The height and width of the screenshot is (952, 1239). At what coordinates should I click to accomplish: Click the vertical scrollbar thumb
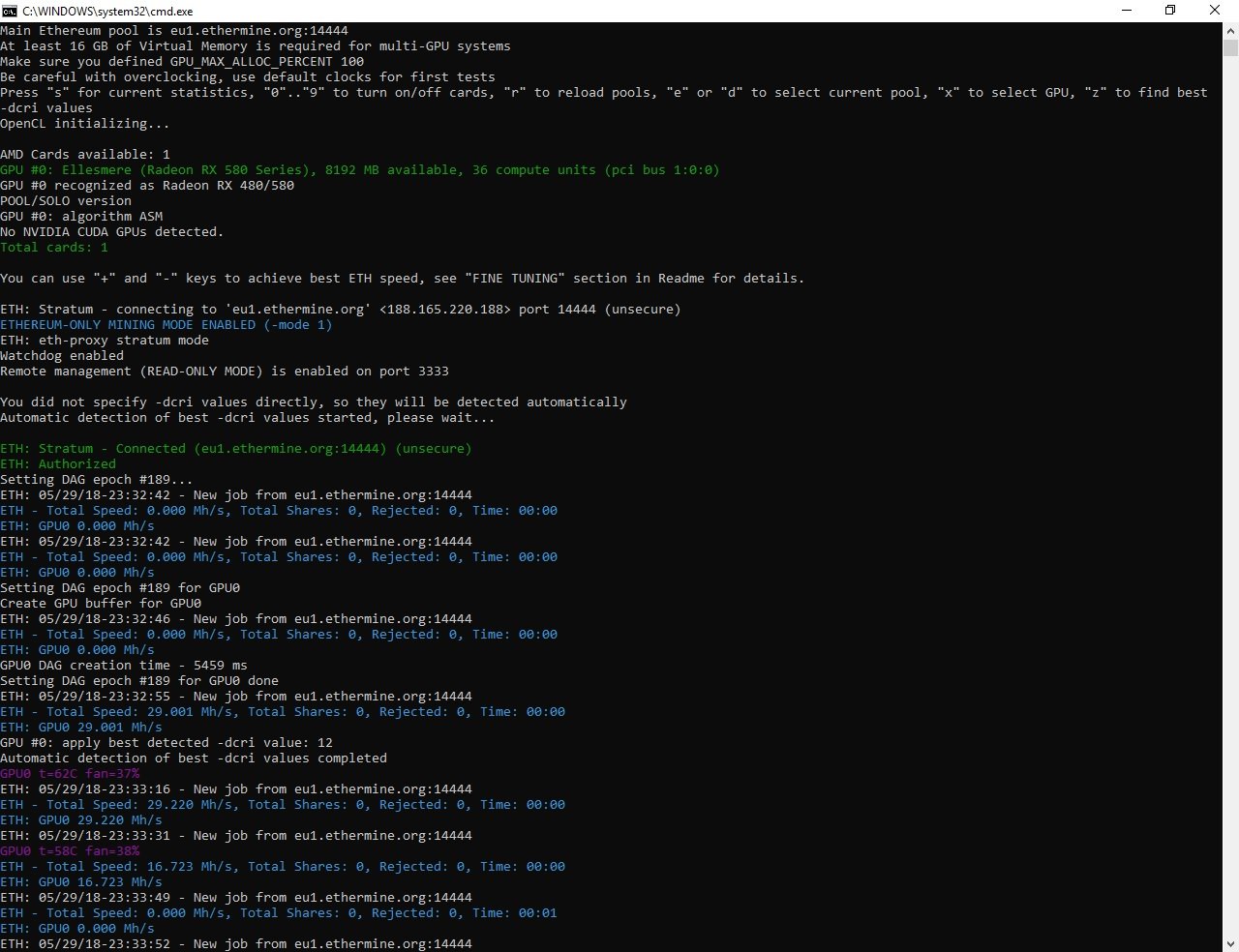[1230, 48]
